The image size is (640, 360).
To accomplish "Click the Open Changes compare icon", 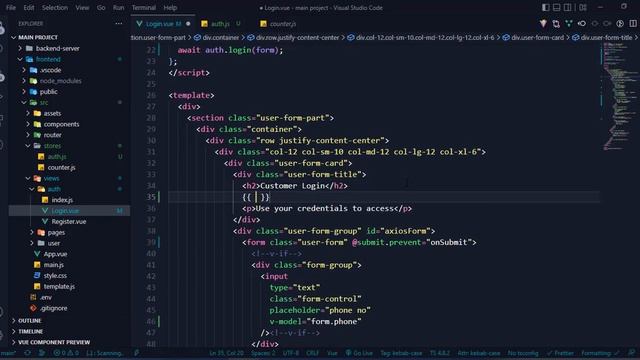I will pyautogui.click(x=556, y=24).
